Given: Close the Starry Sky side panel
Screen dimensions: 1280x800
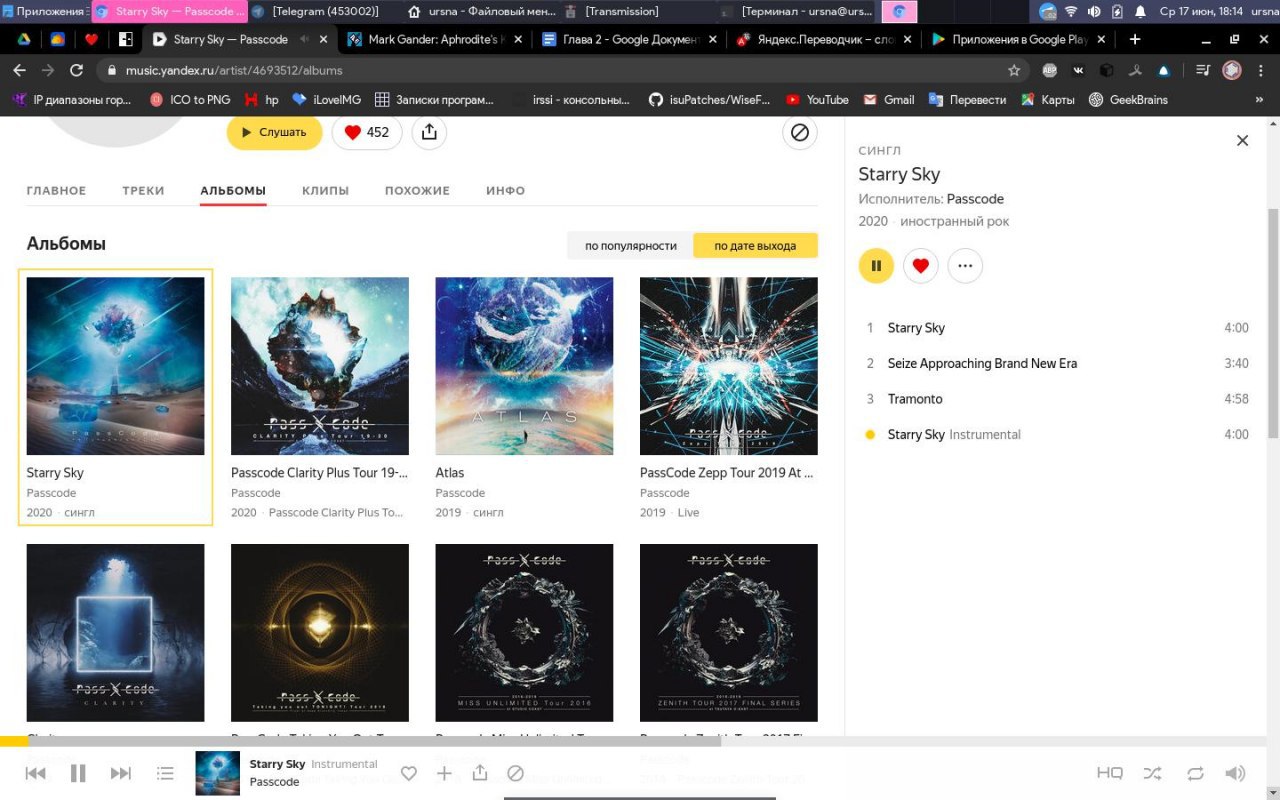Looking at the screenshot, I should [1243, 141].
